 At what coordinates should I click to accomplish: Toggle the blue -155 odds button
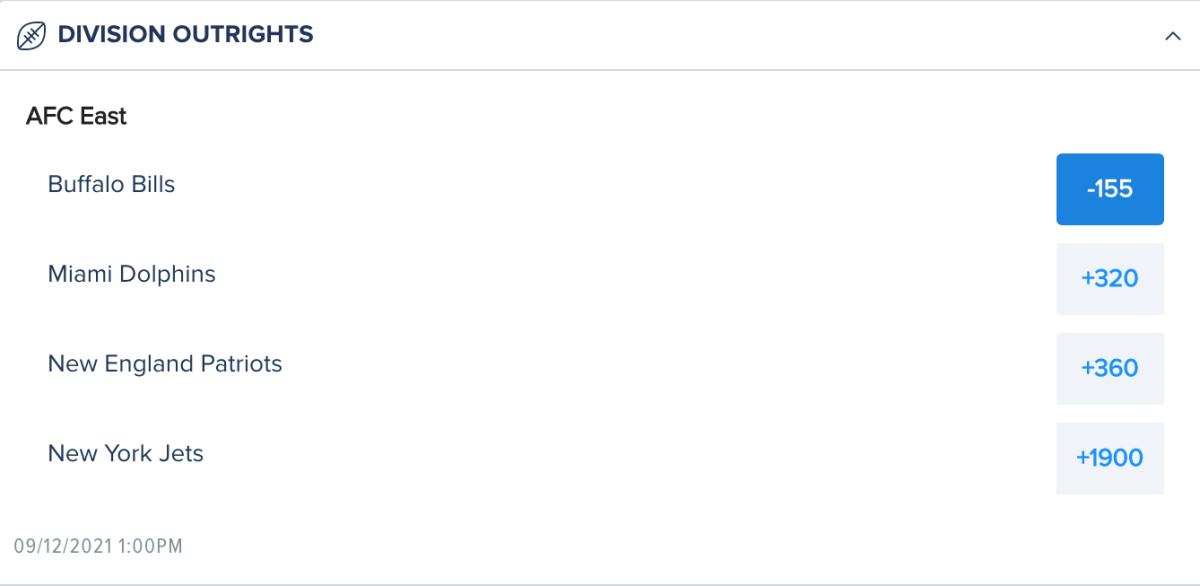tap(1110, 189)
